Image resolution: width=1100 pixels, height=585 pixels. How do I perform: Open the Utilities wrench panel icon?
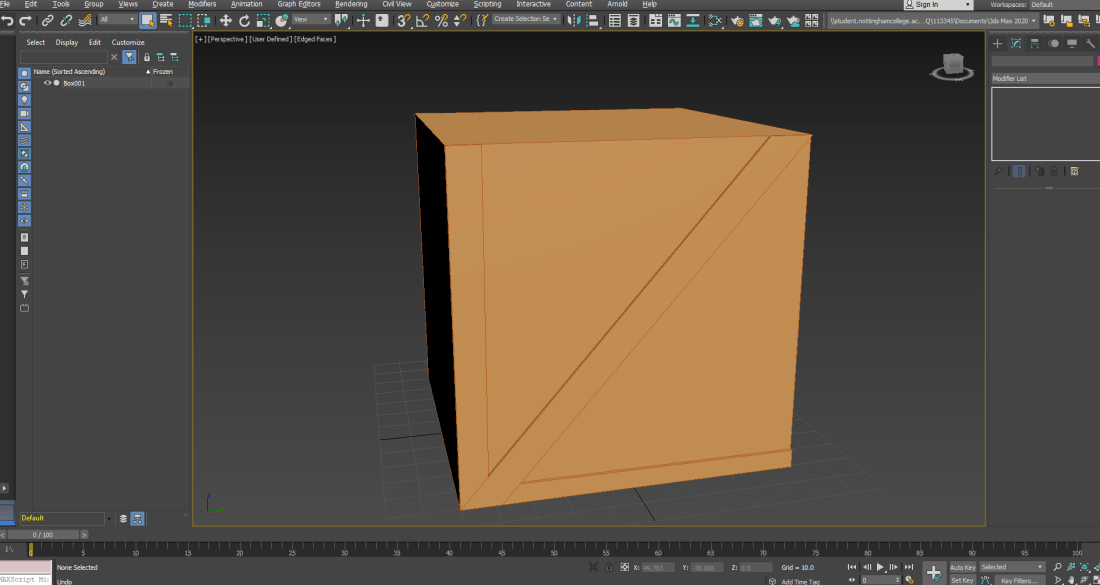point(1090,43)
